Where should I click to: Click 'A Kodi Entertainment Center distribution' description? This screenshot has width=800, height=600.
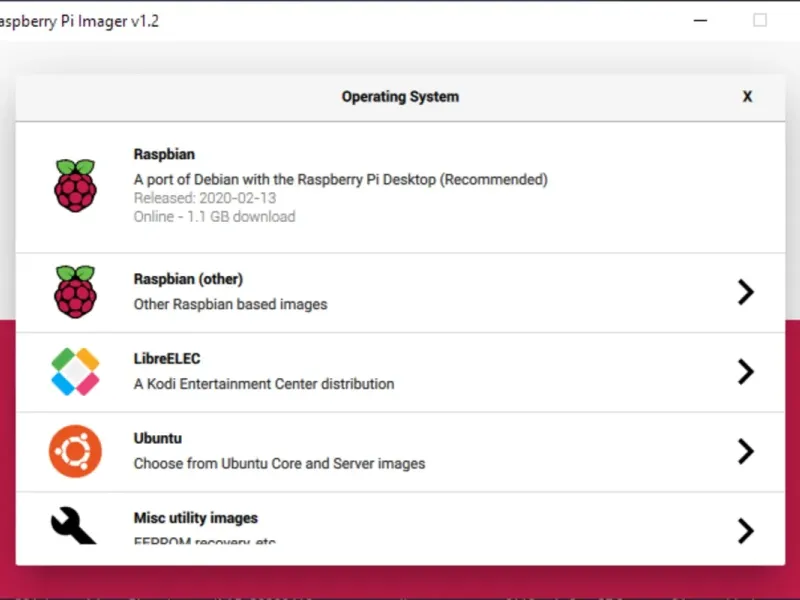264,384
